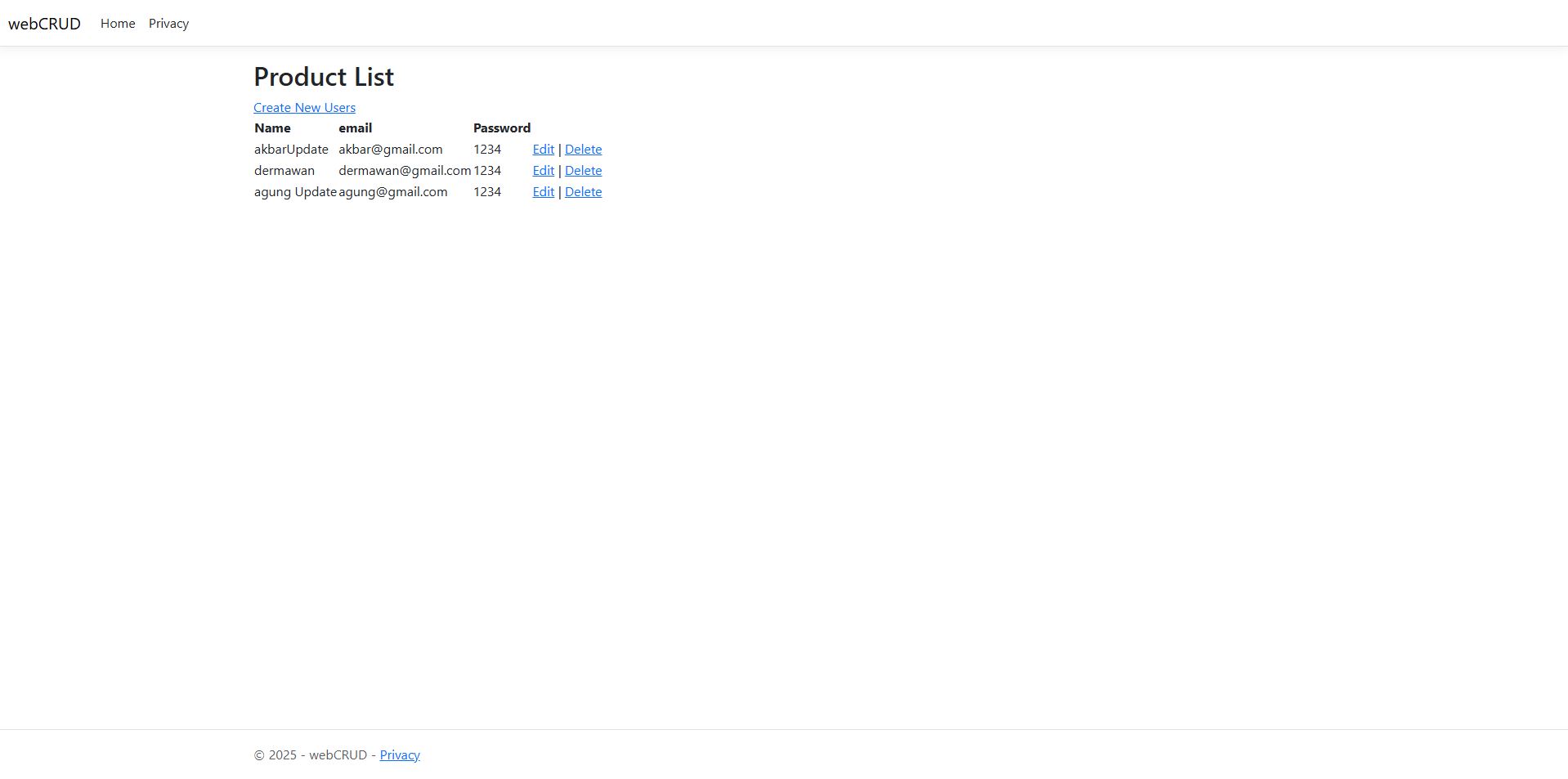Click the webCRUD brand logo link
This screenshot has width=1568, height=779.
(44, 24)
